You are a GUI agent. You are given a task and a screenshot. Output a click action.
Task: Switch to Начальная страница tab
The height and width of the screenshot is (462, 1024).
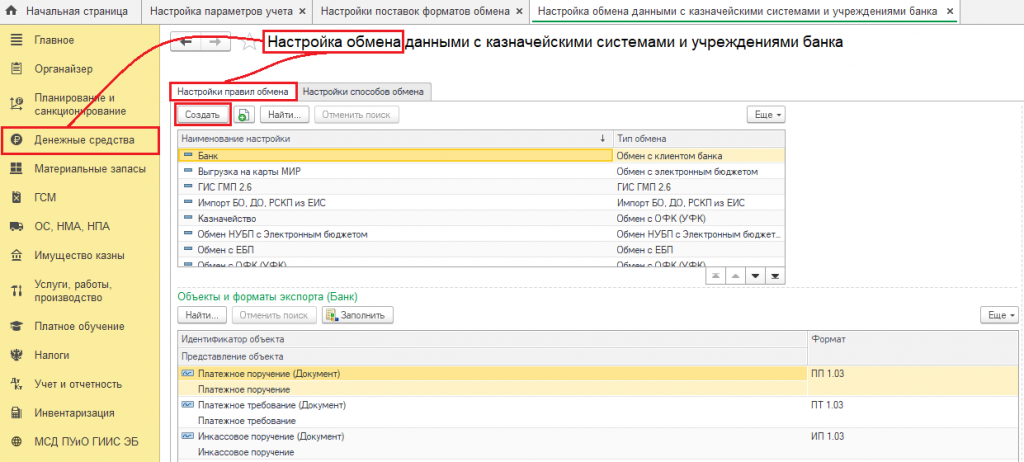click(70, 12)
